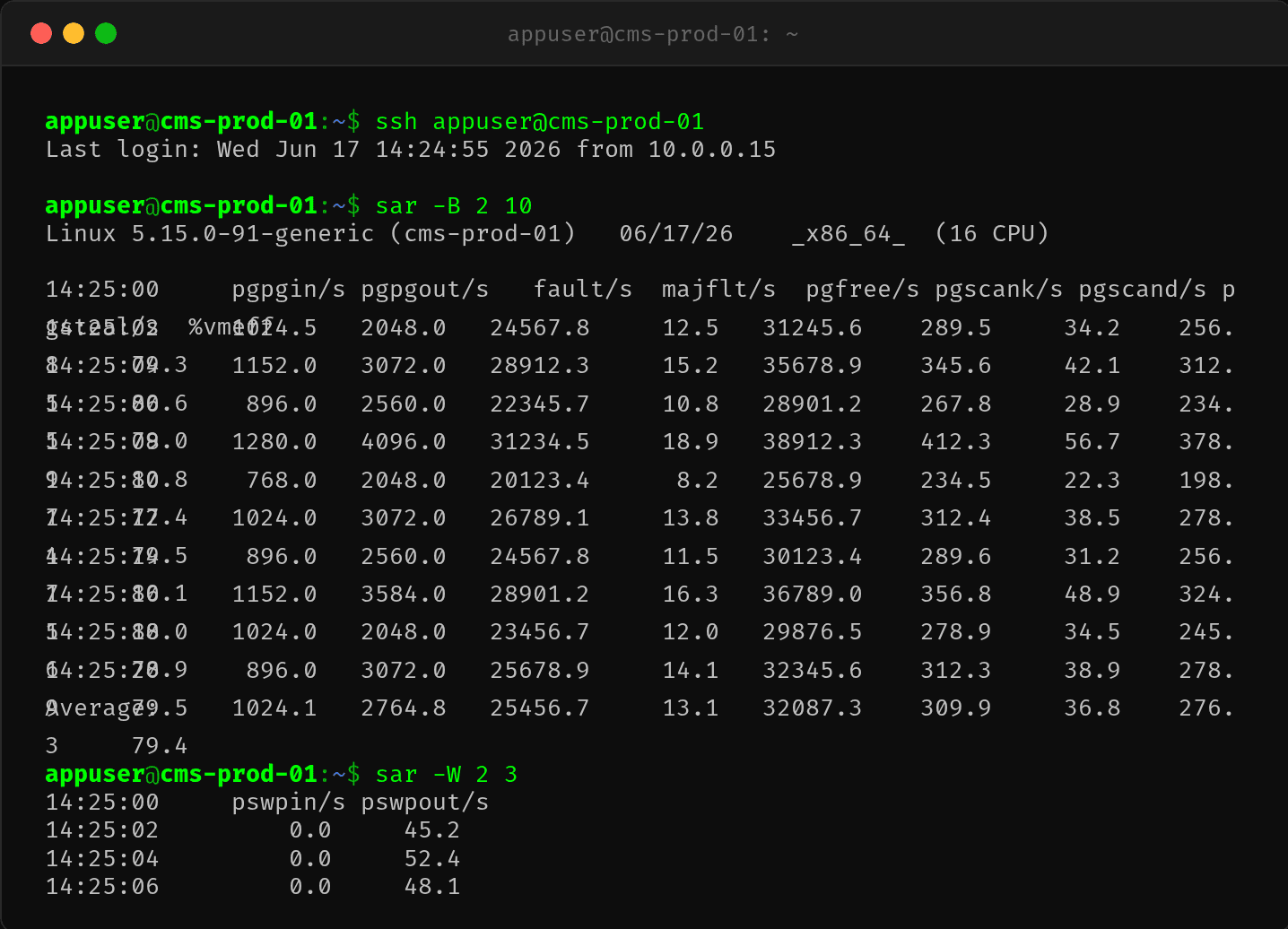
Task: Click the 'pgfree/s' column header
Action: 863,289
